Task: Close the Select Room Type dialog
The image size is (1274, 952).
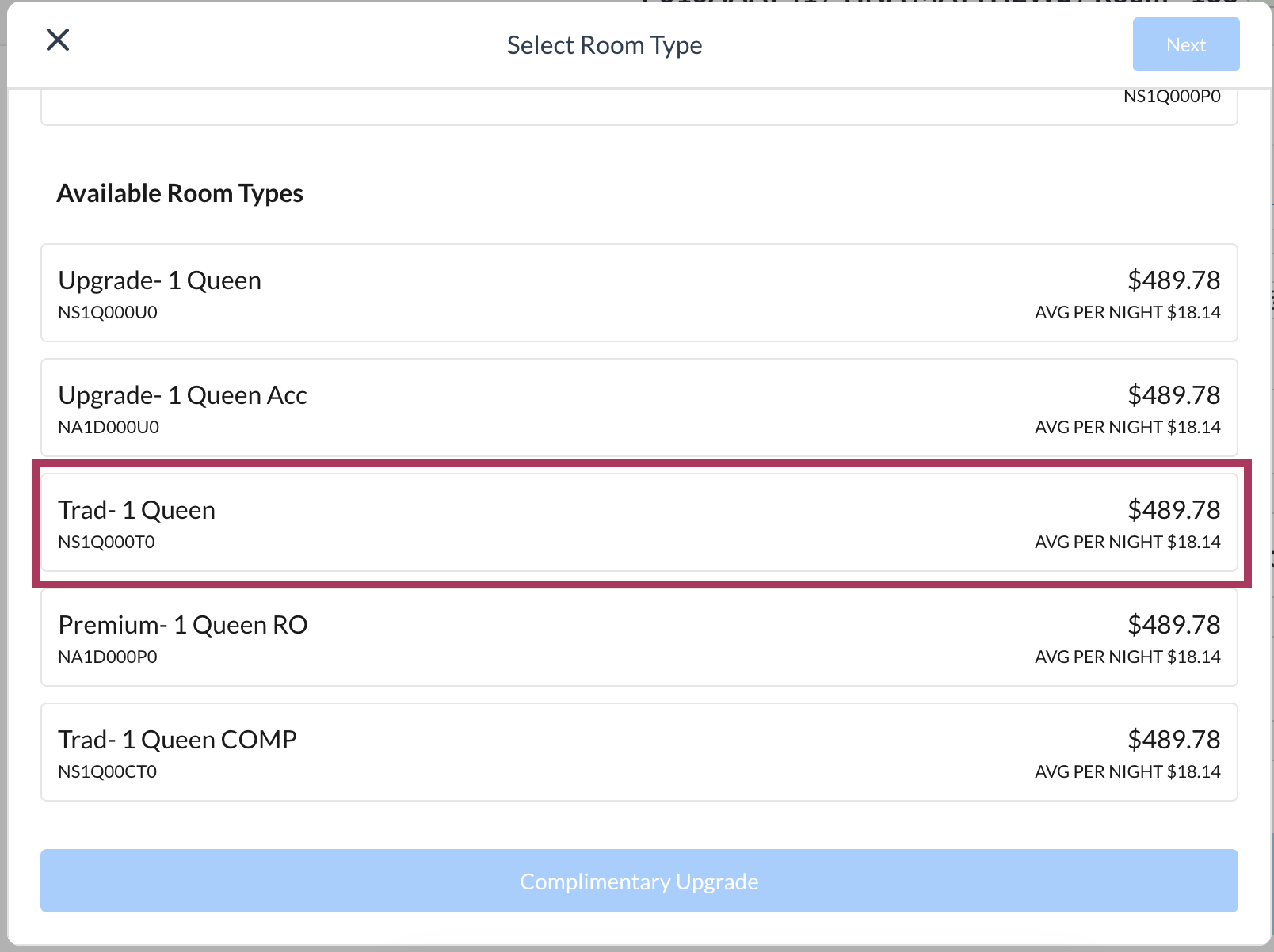Action: coord(58,40)
